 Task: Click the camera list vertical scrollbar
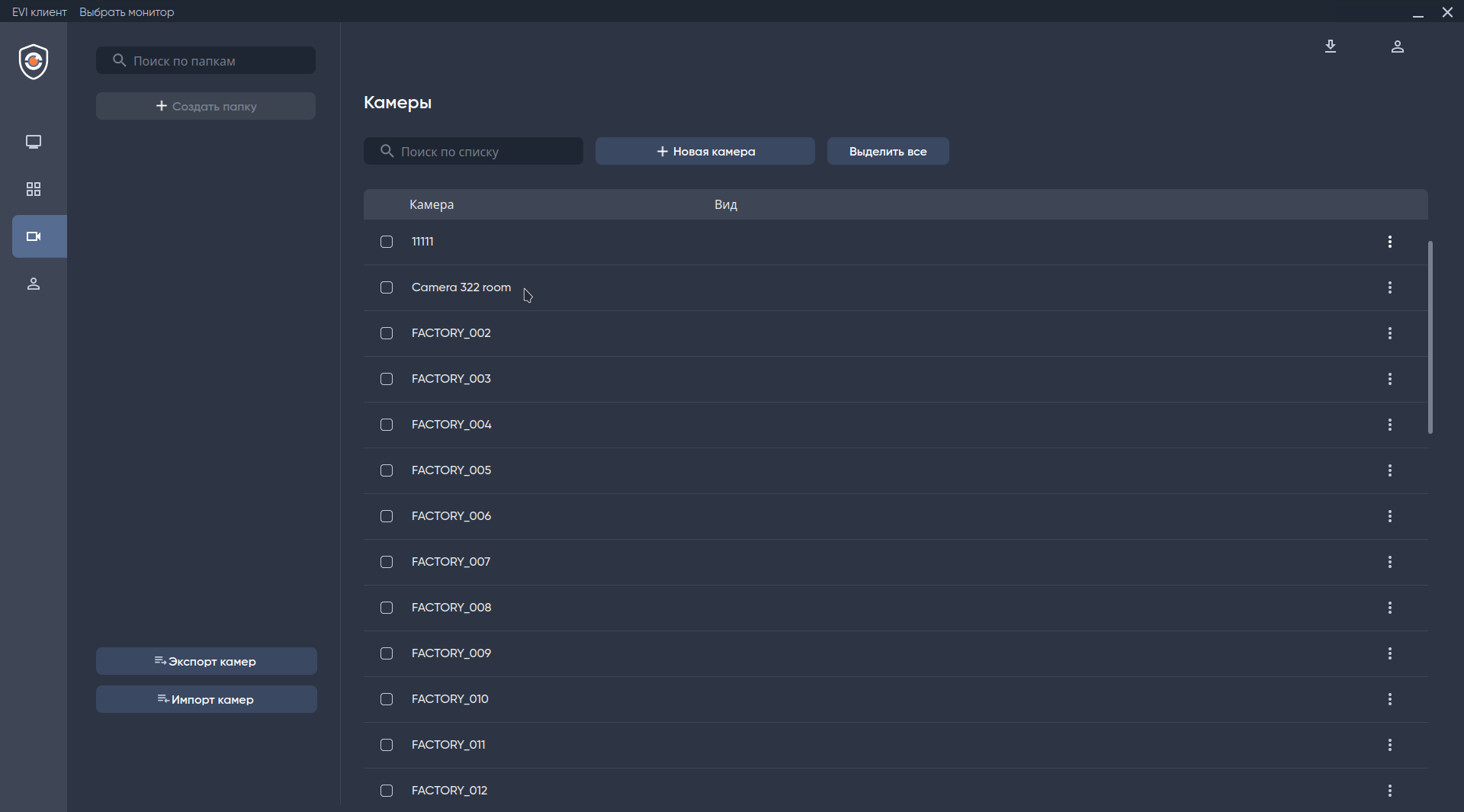pos(1430,337)
